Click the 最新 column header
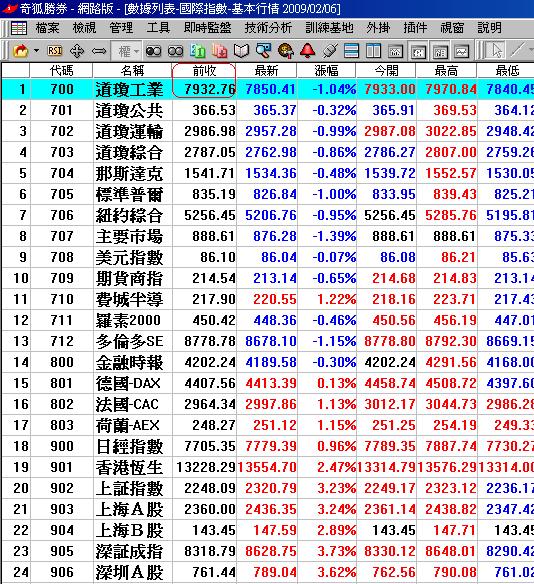 pos(267,70)
